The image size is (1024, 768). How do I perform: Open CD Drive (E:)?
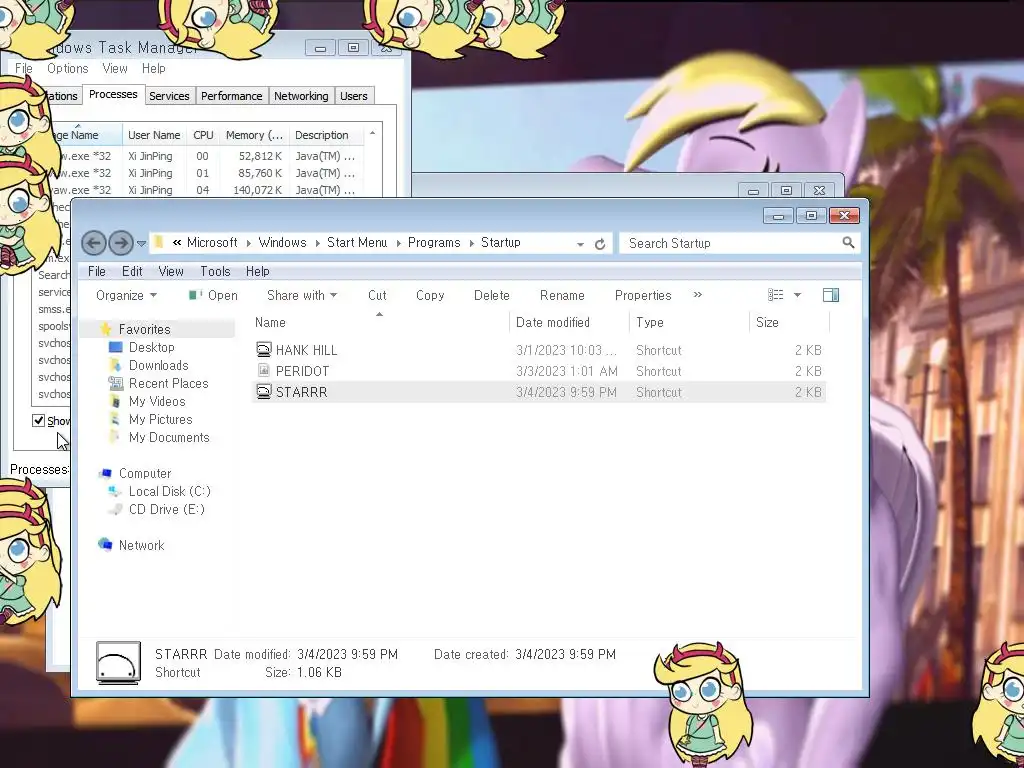[x=167, y=509]
